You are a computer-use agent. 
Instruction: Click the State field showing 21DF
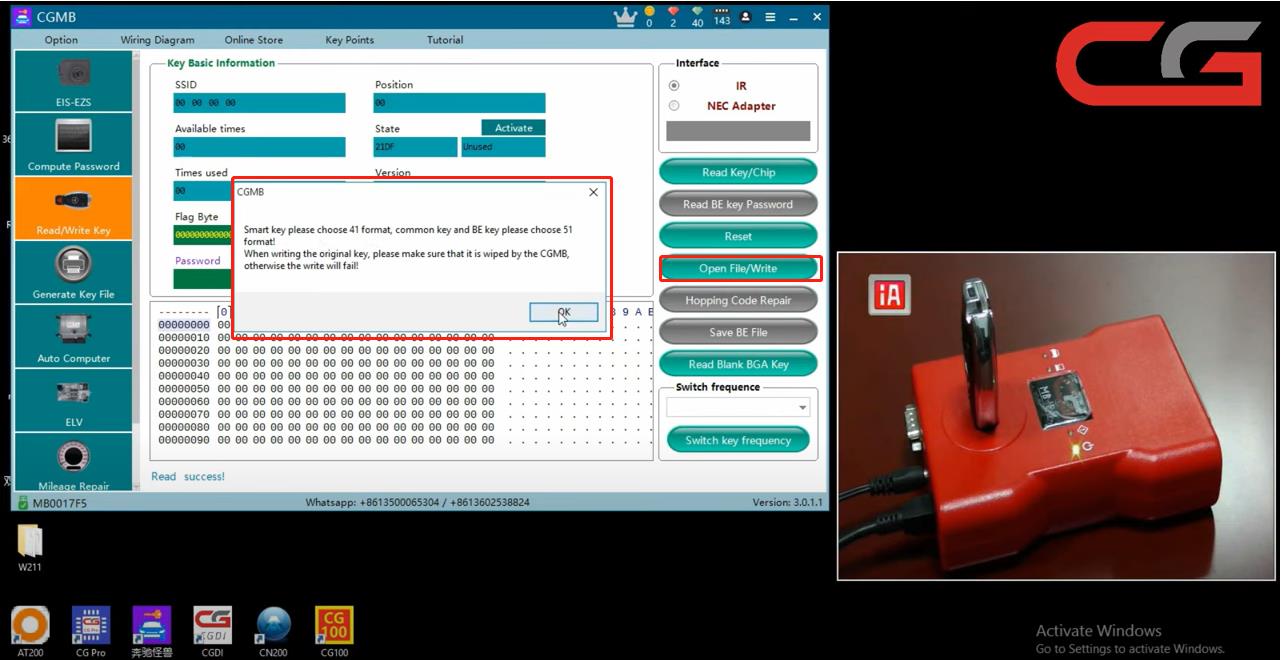pos(416,147)
